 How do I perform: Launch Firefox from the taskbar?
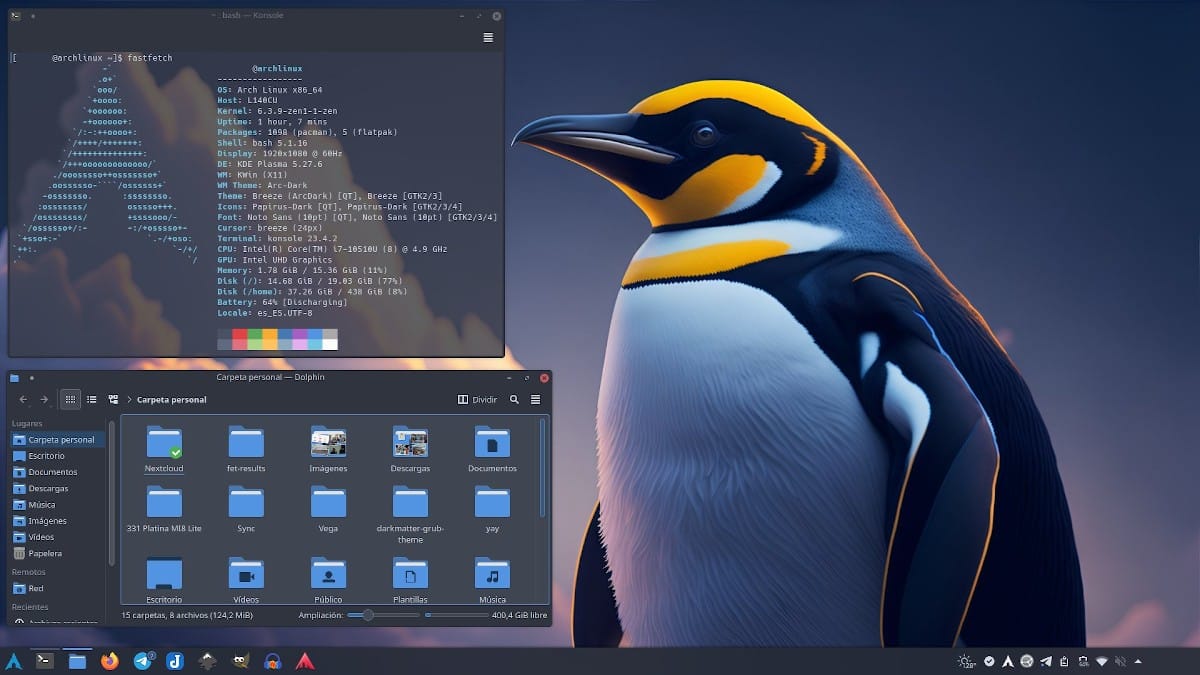point(110,660)
